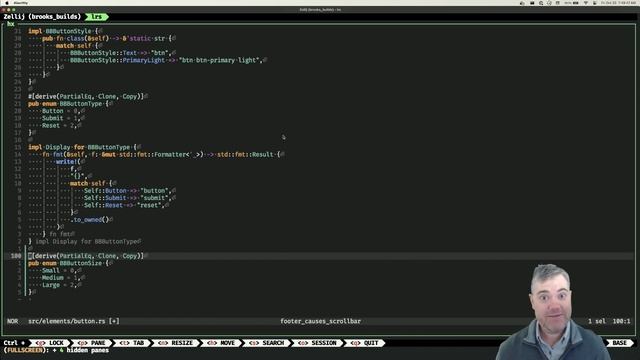640x360 pixels.
Task: Click the FULLSCREEN hidden panes message
Action: pos(56,350)
